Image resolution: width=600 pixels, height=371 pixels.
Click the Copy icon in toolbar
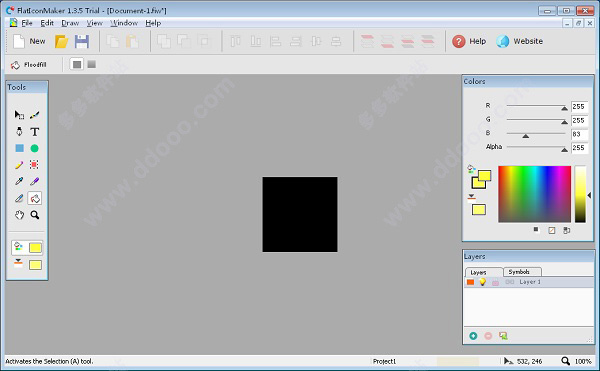[x=112, y=41]
